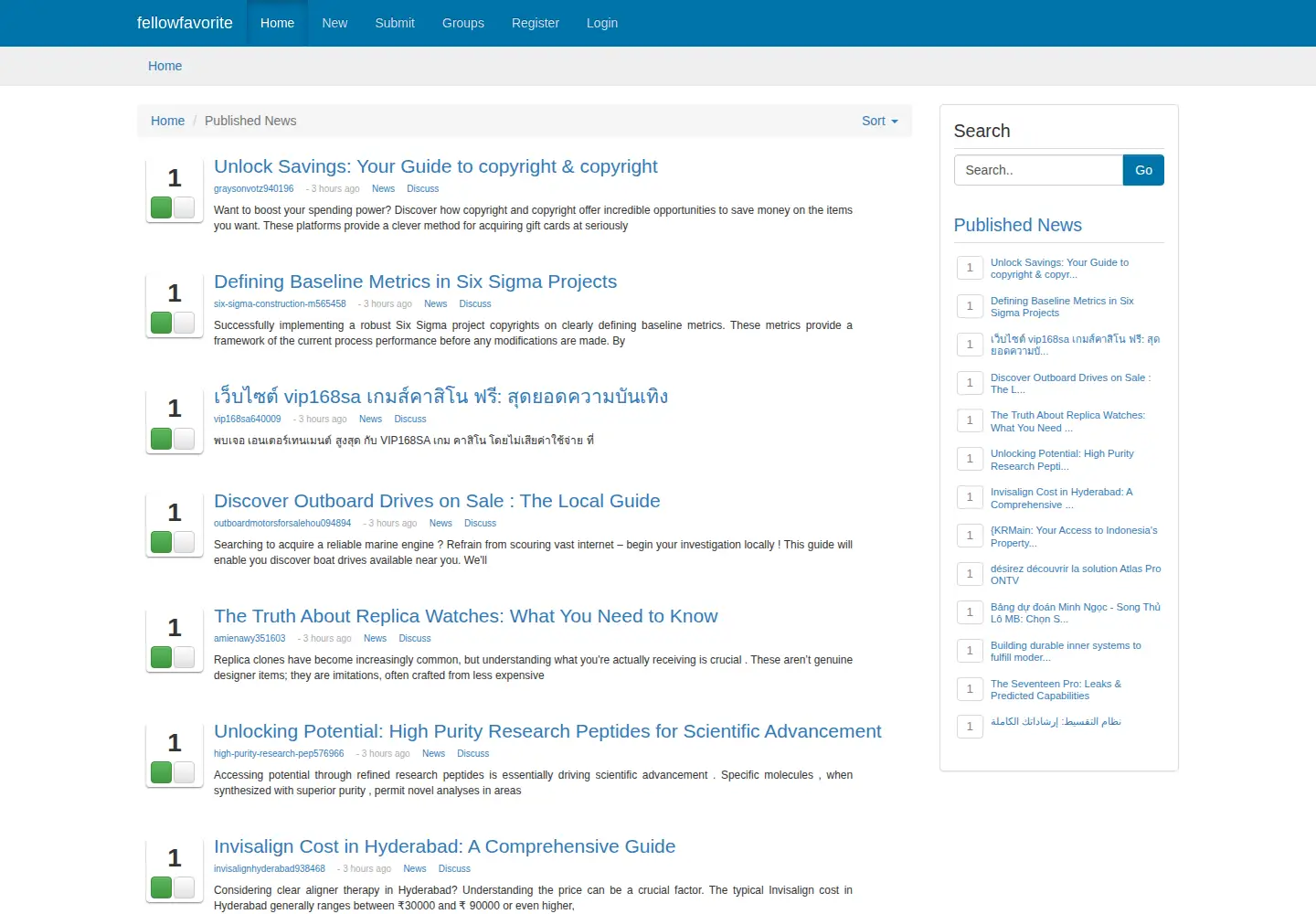Click the Go search button

pos(1143,170)
